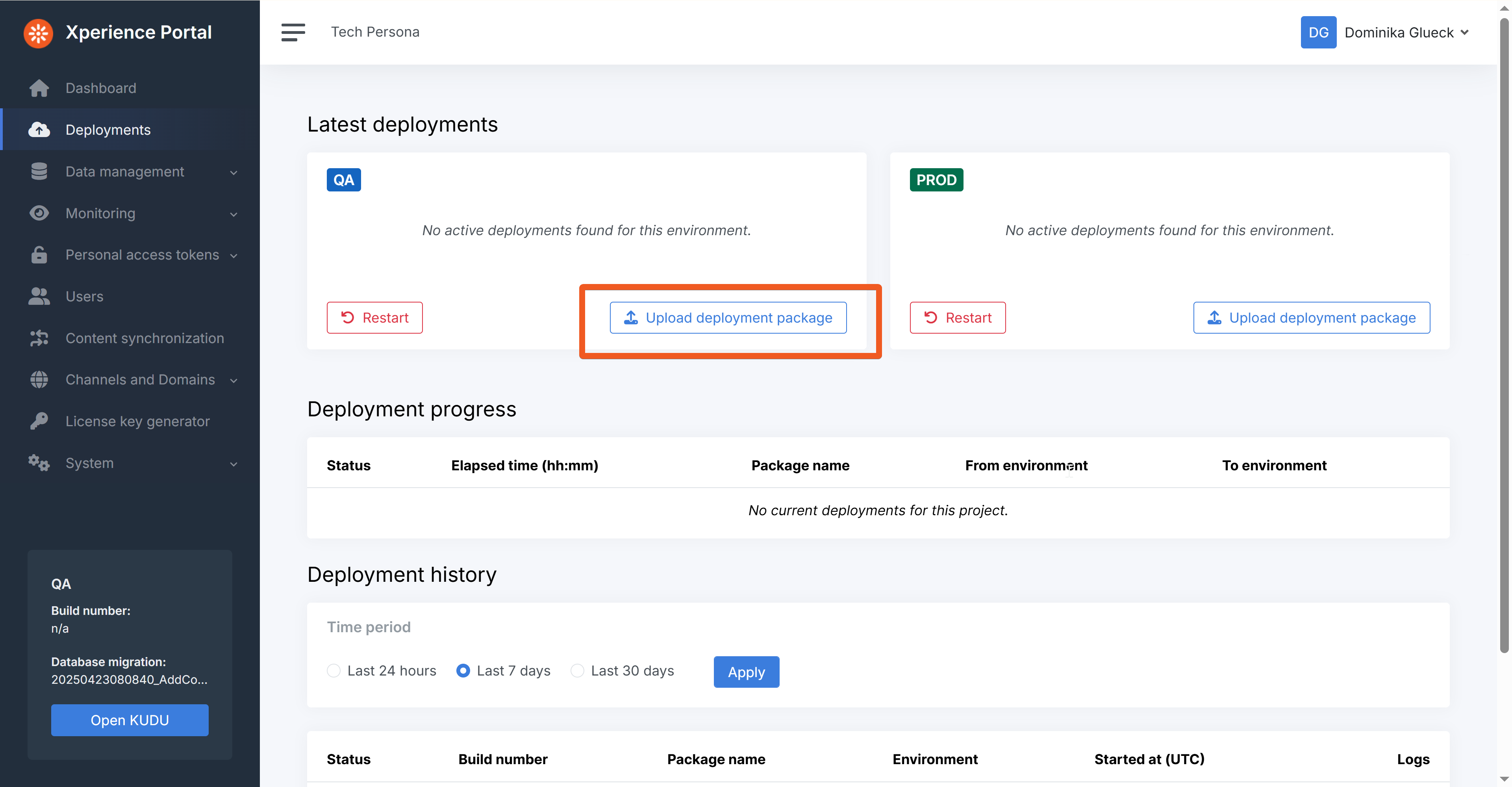Select the Last 7 days radio button
This screenshot has width=1512, height=787.
click(x=463, y=671)
